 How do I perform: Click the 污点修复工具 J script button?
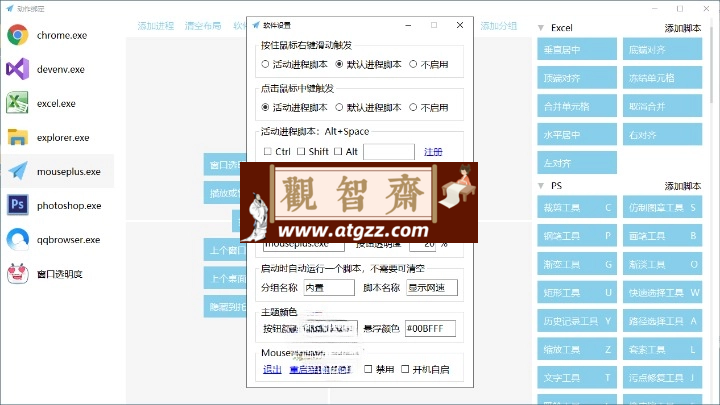click(663, 377)
